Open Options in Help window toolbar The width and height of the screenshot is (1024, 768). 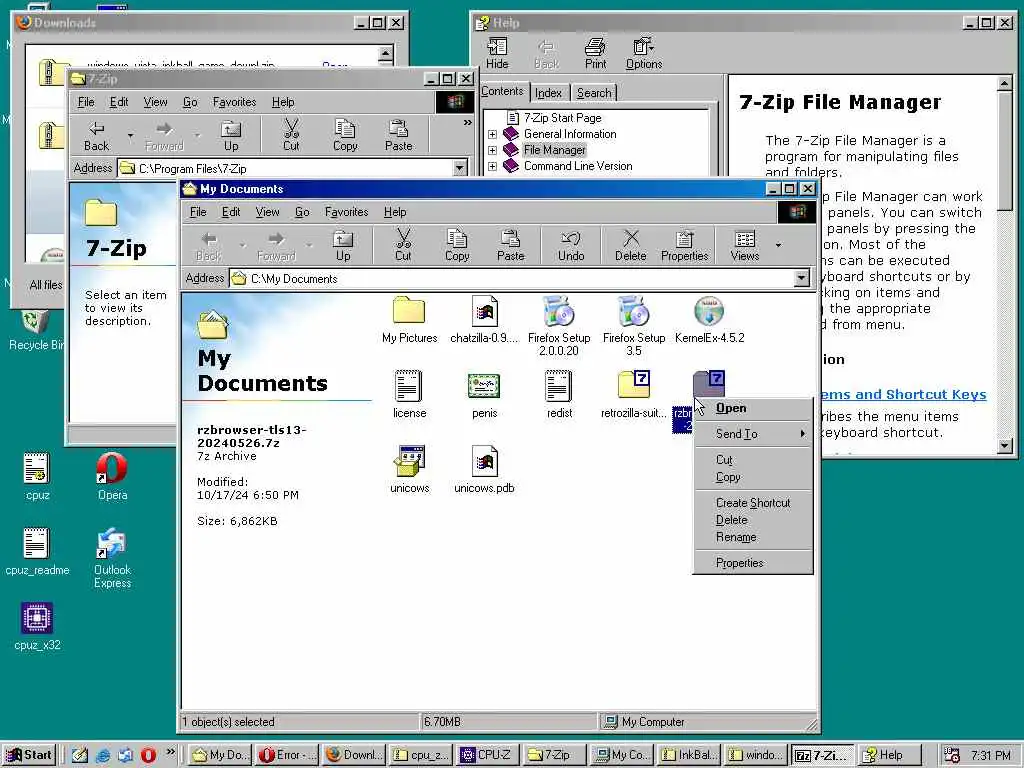coord(644,54)
